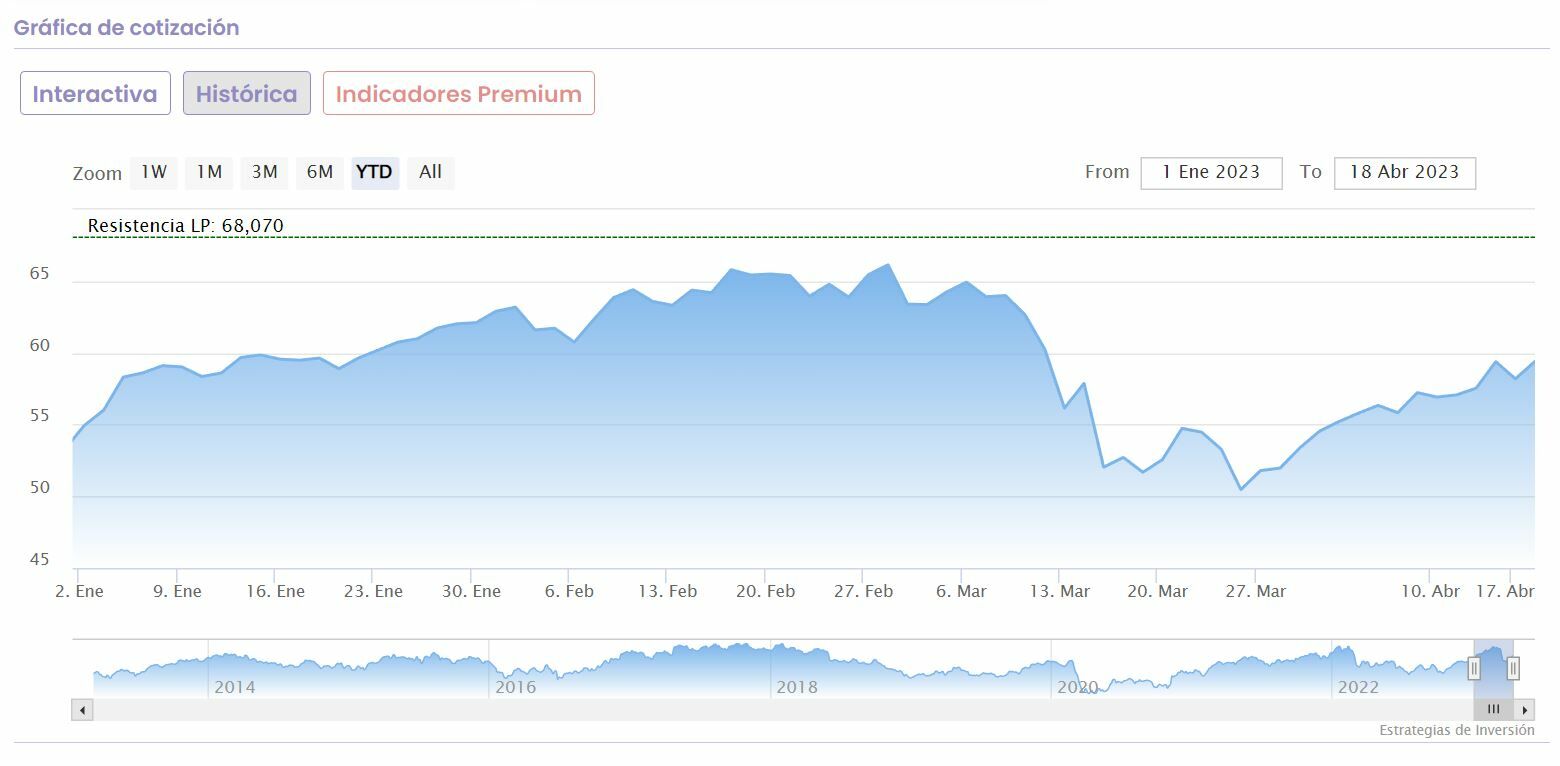Click the navigator right range handle
This screenshot has height=766, width=1560.
tap(1513, 668)
